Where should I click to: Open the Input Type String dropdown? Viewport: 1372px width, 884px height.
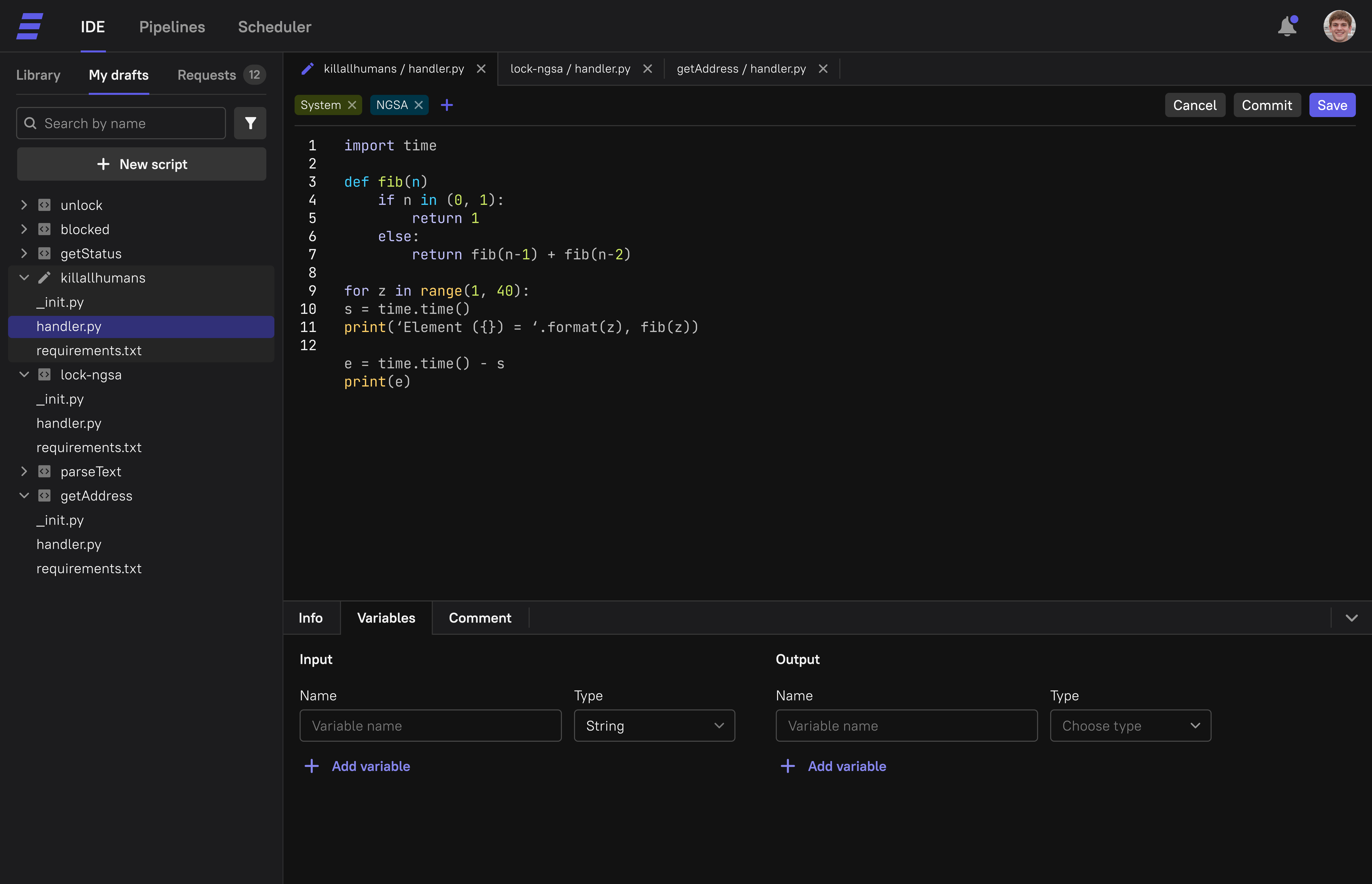pos(654,726)
